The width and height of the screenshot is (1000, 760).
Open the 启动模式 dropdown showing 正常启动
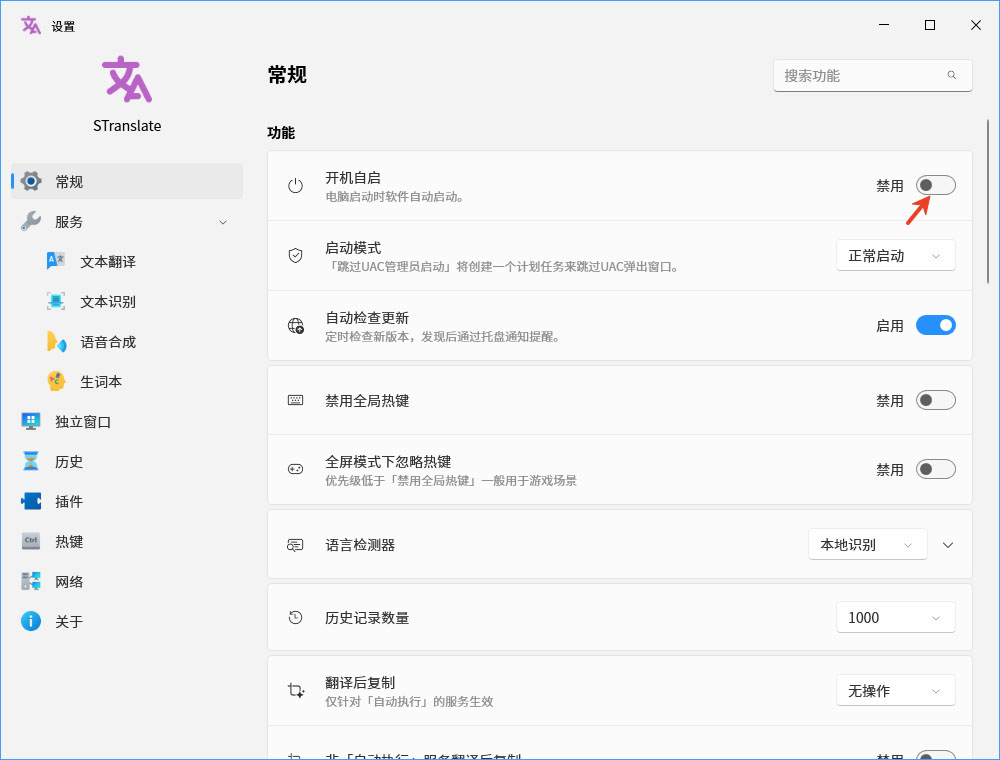(x=895, y=255)
